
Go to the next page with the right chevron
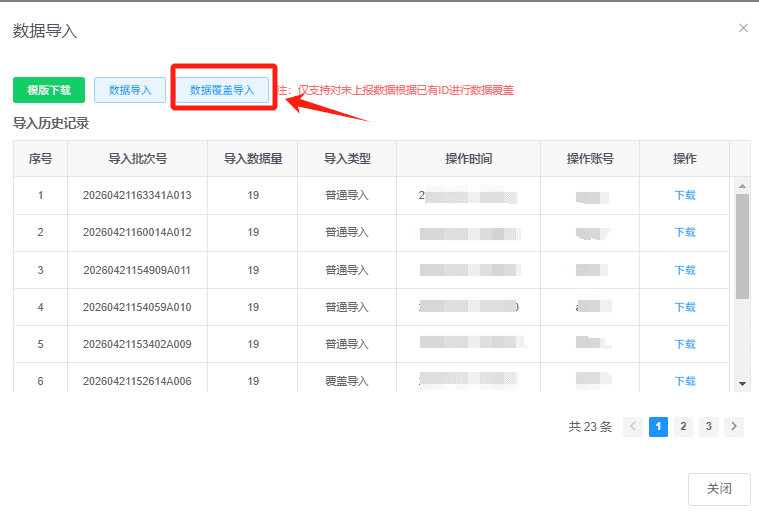[734, 426]
